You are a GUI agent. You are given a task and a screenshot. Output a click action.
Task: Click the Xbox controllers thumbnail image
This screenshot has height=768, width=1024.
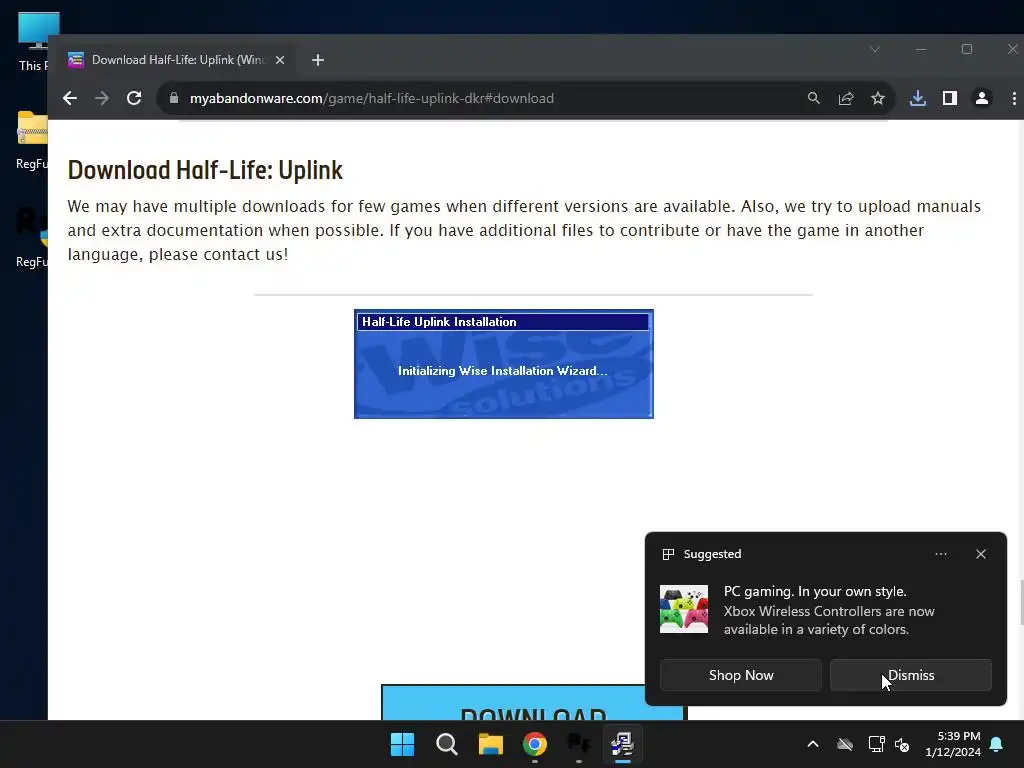coord(684,609)
